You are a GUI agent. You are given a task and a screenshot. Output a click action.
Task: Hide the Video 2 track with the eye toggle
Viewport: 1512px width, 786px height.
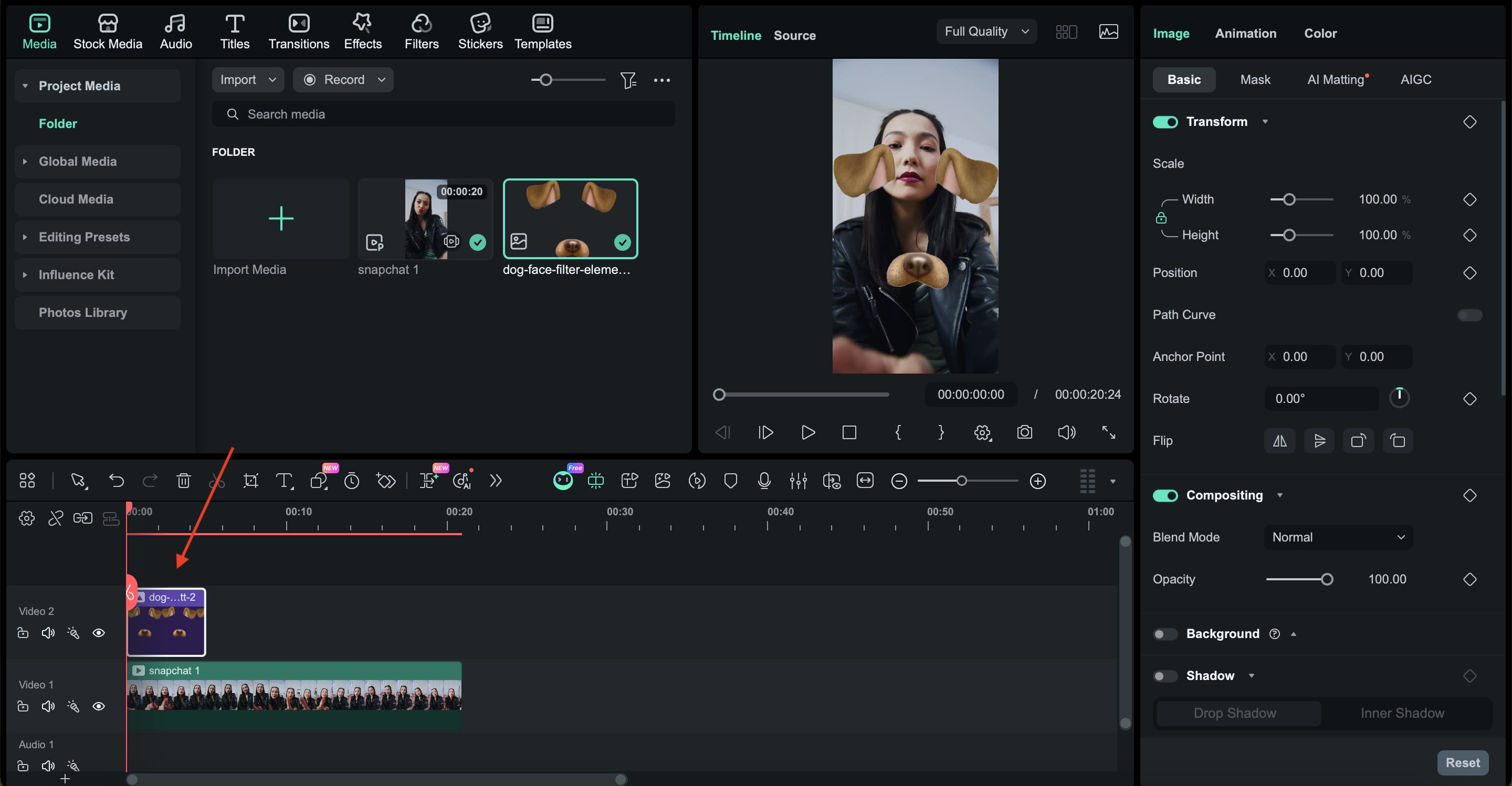[99, 632]
